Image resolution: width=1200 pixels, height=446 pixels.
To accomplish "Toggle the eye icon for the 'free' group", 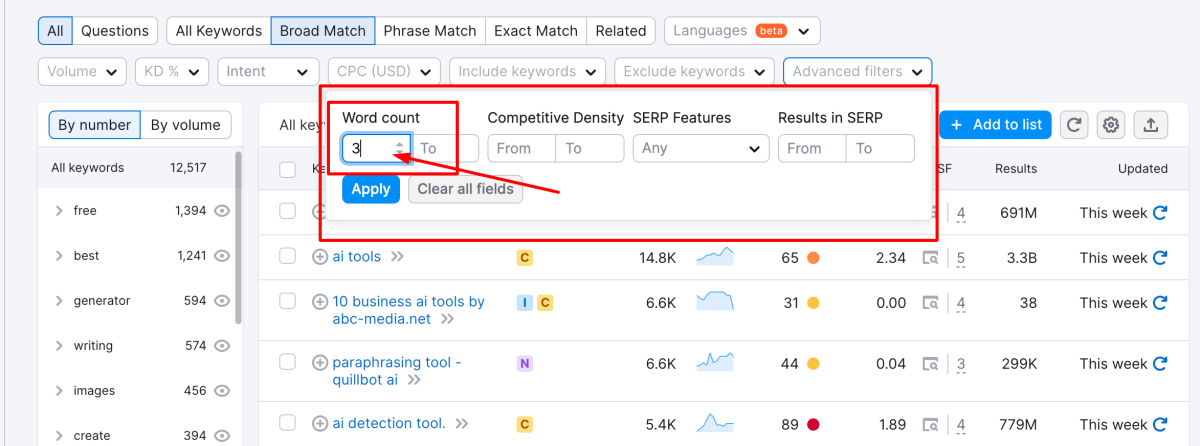I will click(222, 211).
